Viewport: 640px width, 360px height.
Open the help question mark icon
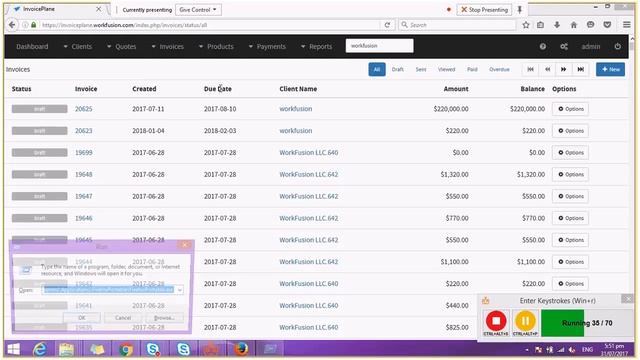pyautogui.click(x=542, y=47)
